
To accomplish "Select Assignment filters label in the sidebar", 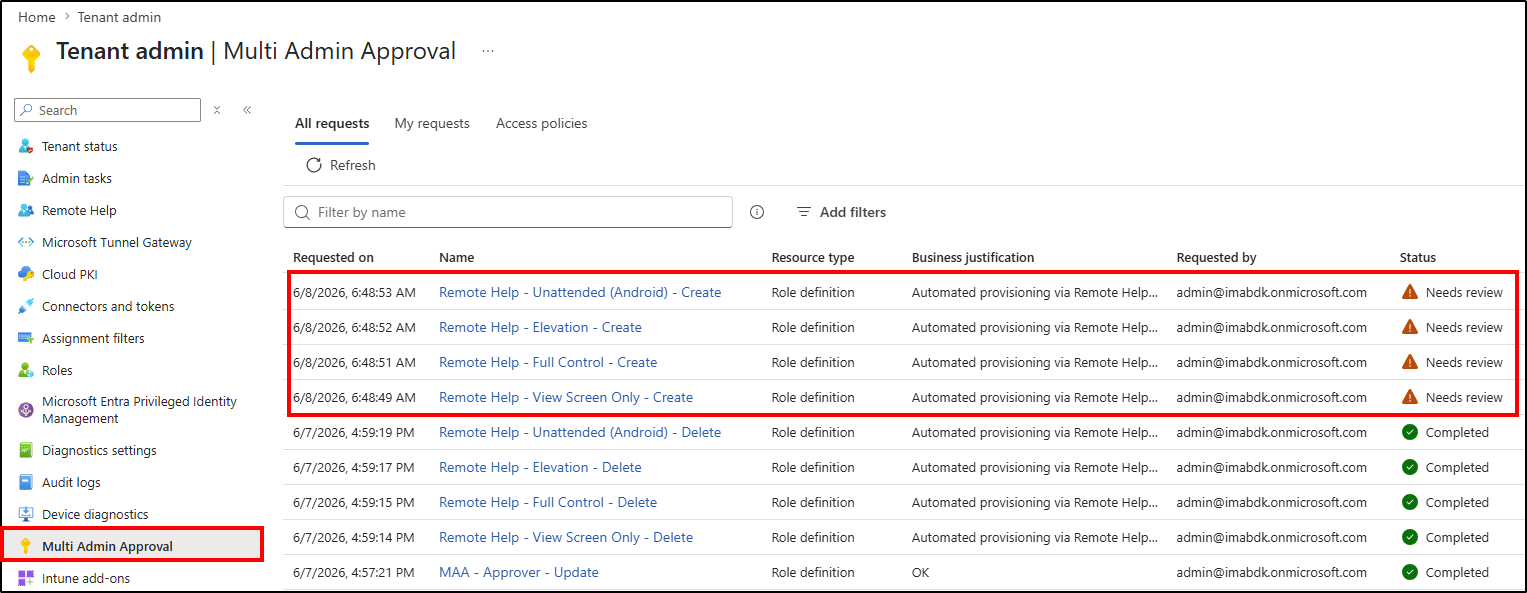I will [93, 338].
